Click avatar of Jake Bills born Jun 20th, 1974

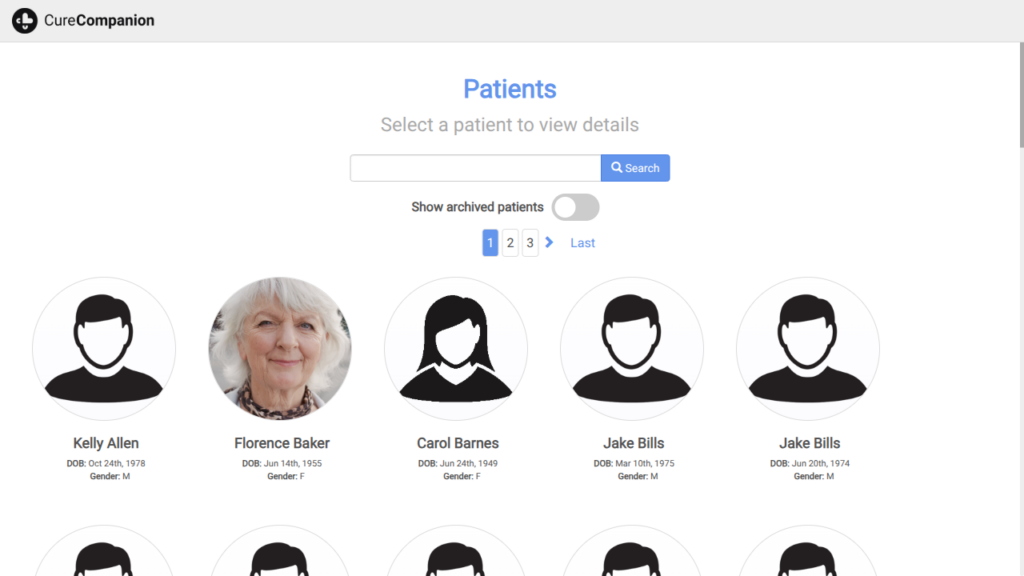point(808,349)
